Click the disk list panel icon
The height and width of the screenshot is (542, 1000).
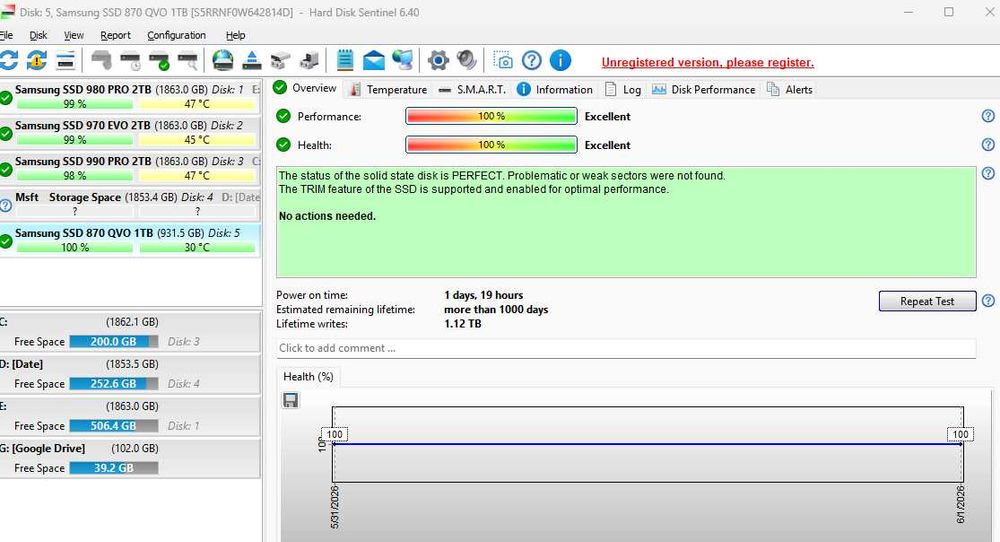[66, 61]
